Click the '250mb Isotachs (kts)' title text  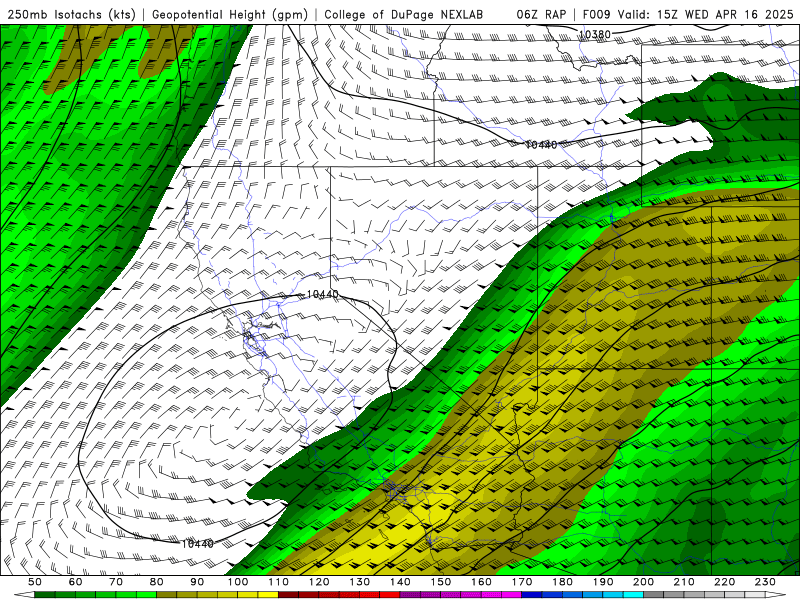pyautogui.click(x=71, y=15)
